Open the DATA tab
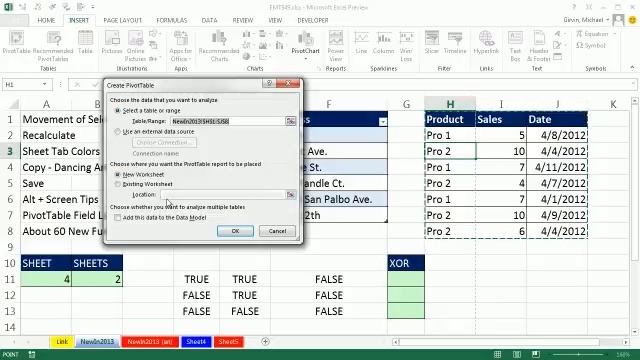This screenshot has height=360, width=640. [x=209, y=20]
